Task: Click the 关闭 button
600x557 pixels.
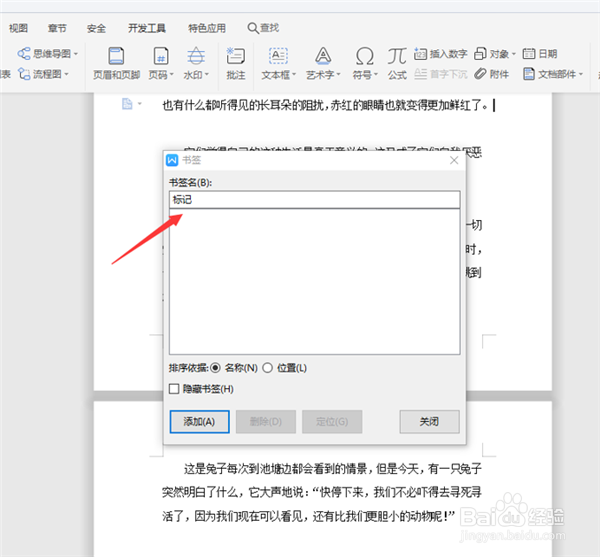Action: (x=429, y=422)
